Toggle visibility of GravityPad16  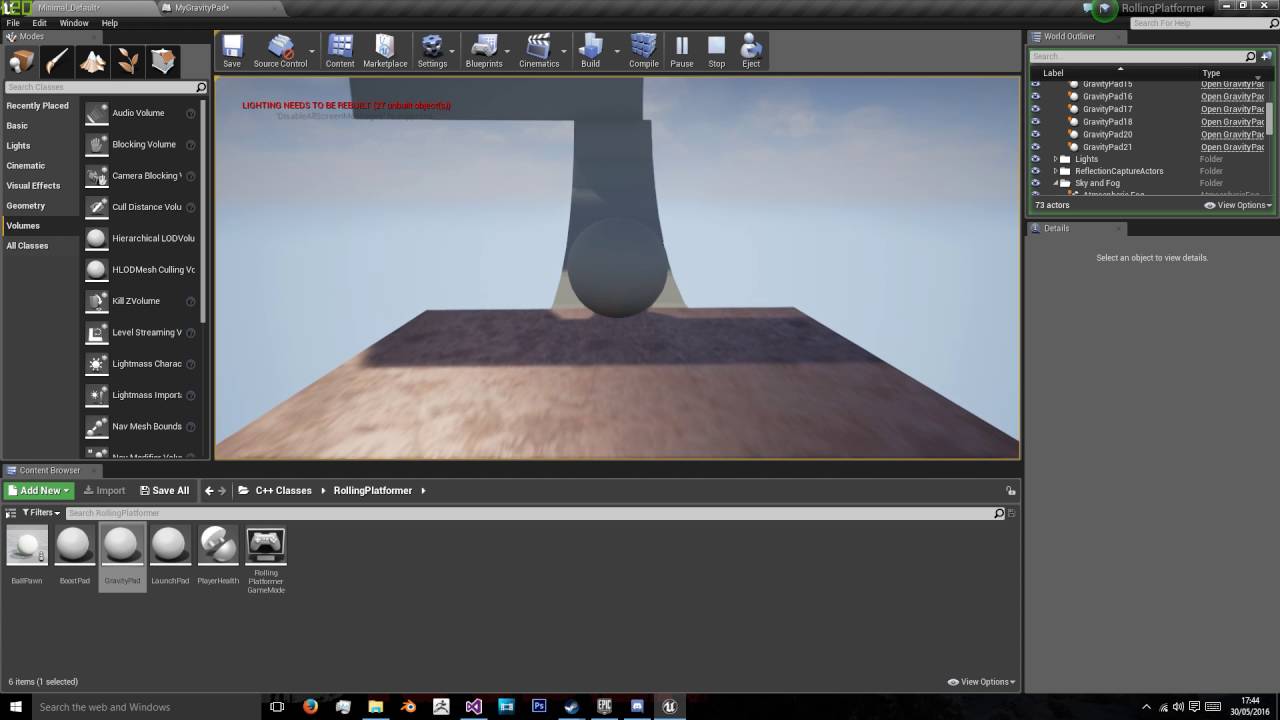[x=1036, y=97]
